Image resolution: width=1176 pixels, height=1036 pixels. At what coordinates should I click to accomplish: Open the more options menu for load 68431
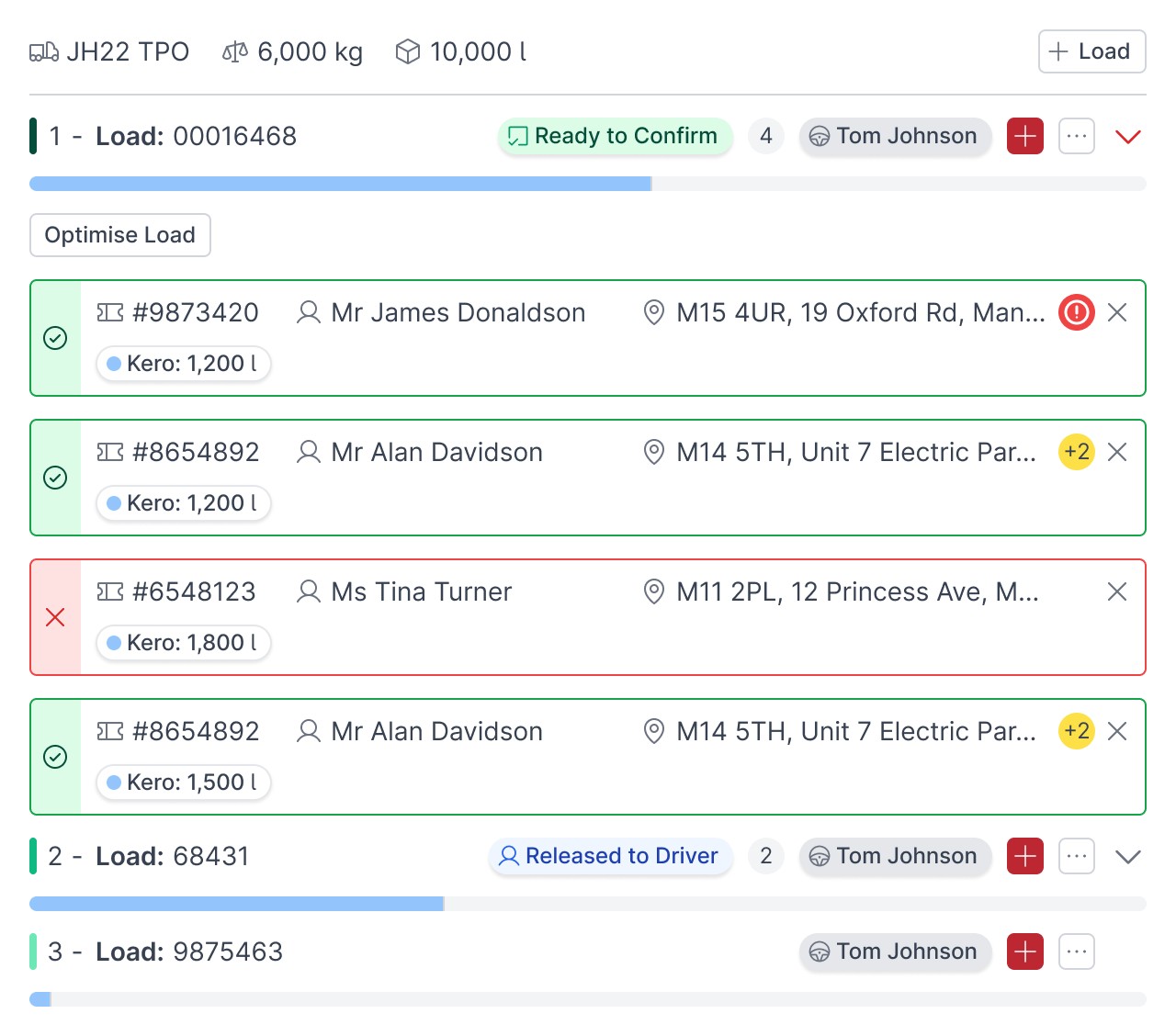tap(1077, 856)
